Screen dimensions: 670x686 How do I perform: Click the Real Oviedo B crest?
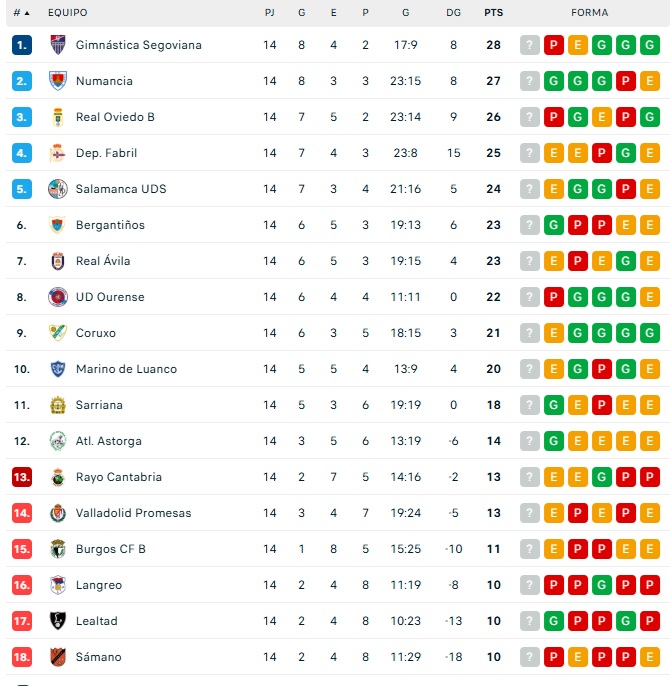(x=57, y=117)
